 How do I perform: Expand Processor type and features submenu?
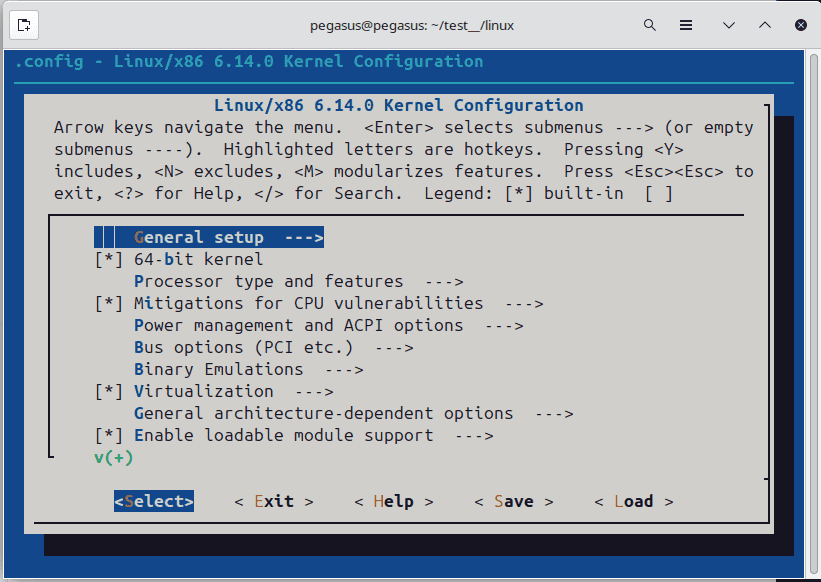(x=298, y=282)
